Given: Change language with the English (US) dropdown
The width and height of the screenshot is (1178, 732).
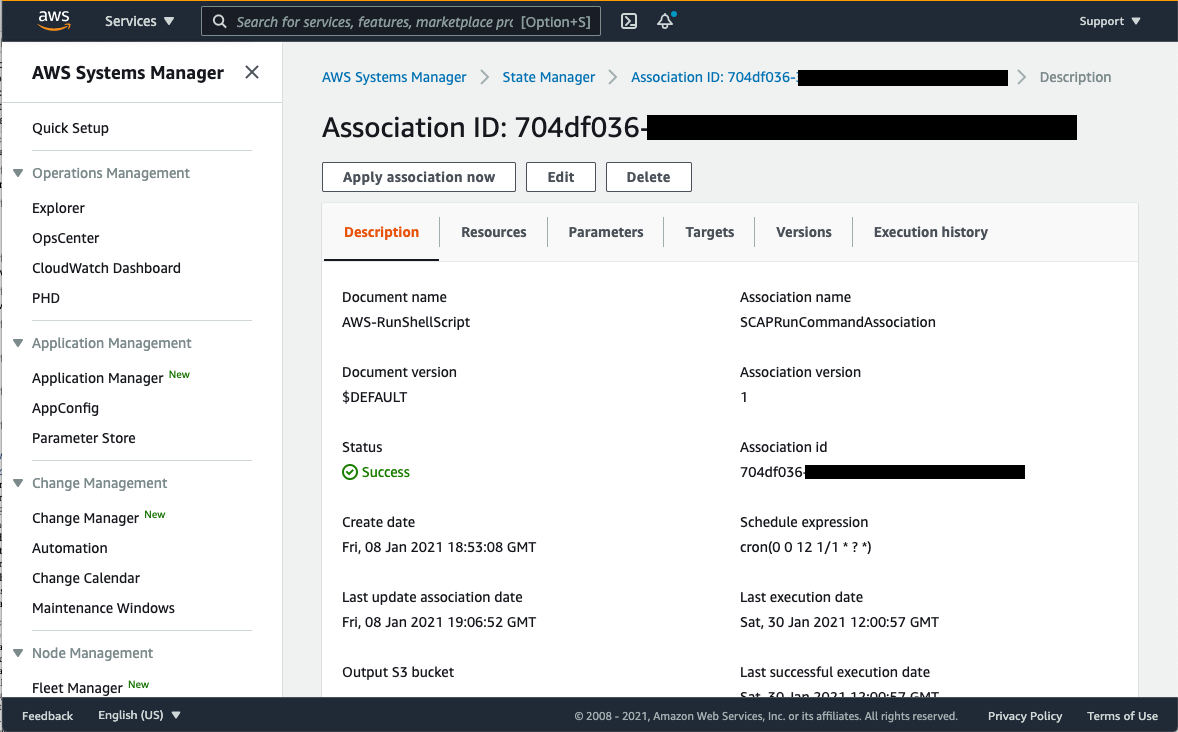Looking at the screenshot, I should point(139,715).
